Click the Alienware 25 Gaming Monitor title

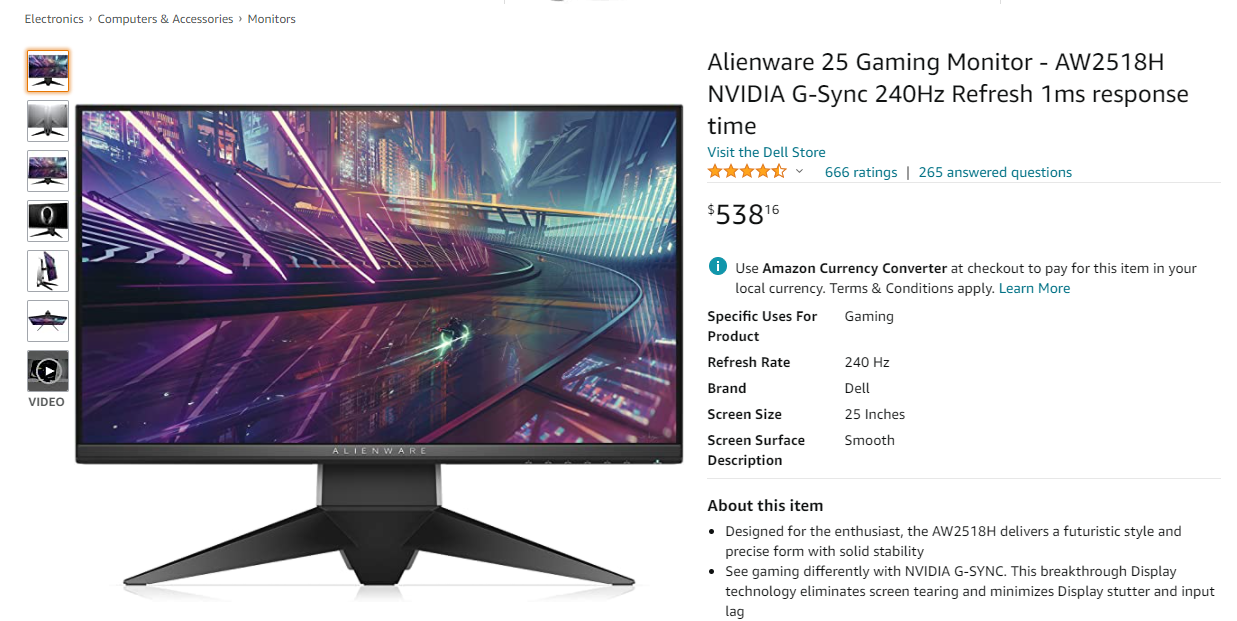948,94
